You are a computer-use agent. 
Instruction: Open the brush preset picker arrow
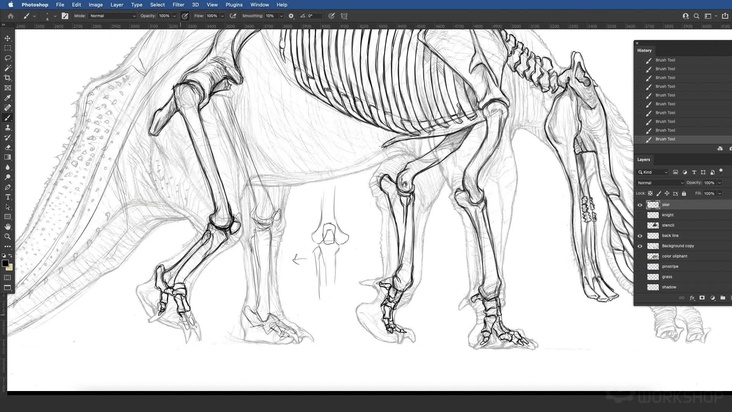tap(55, 16)
